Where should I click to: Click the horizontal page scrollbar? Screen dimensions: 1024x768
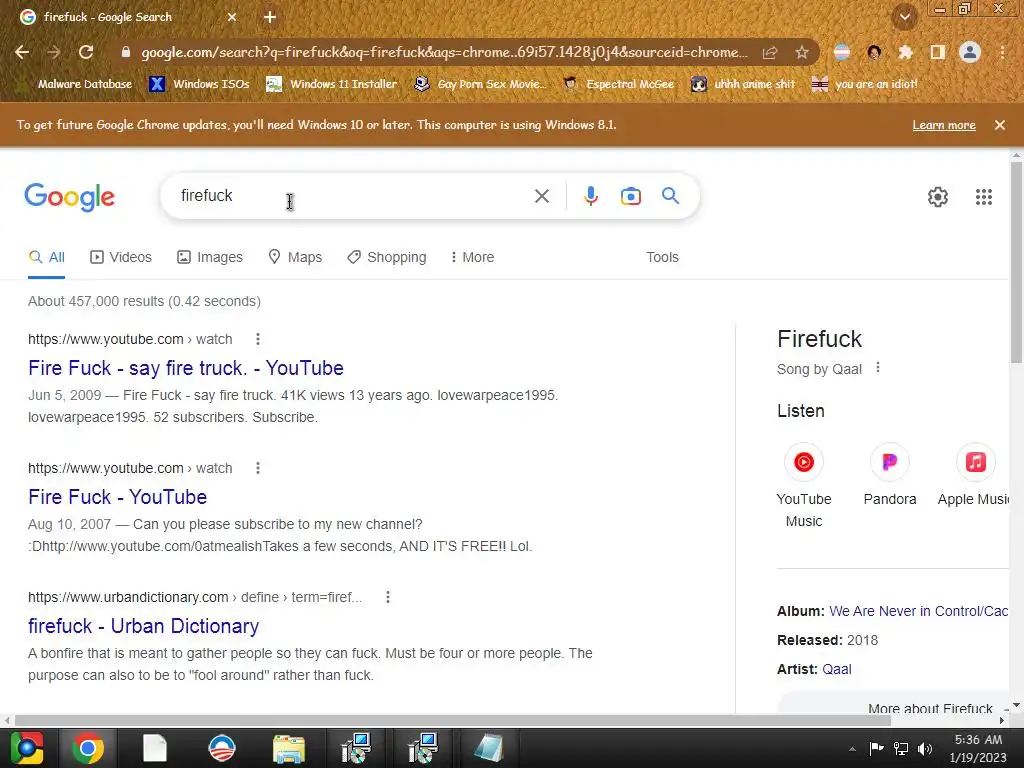tap(452, 720)
